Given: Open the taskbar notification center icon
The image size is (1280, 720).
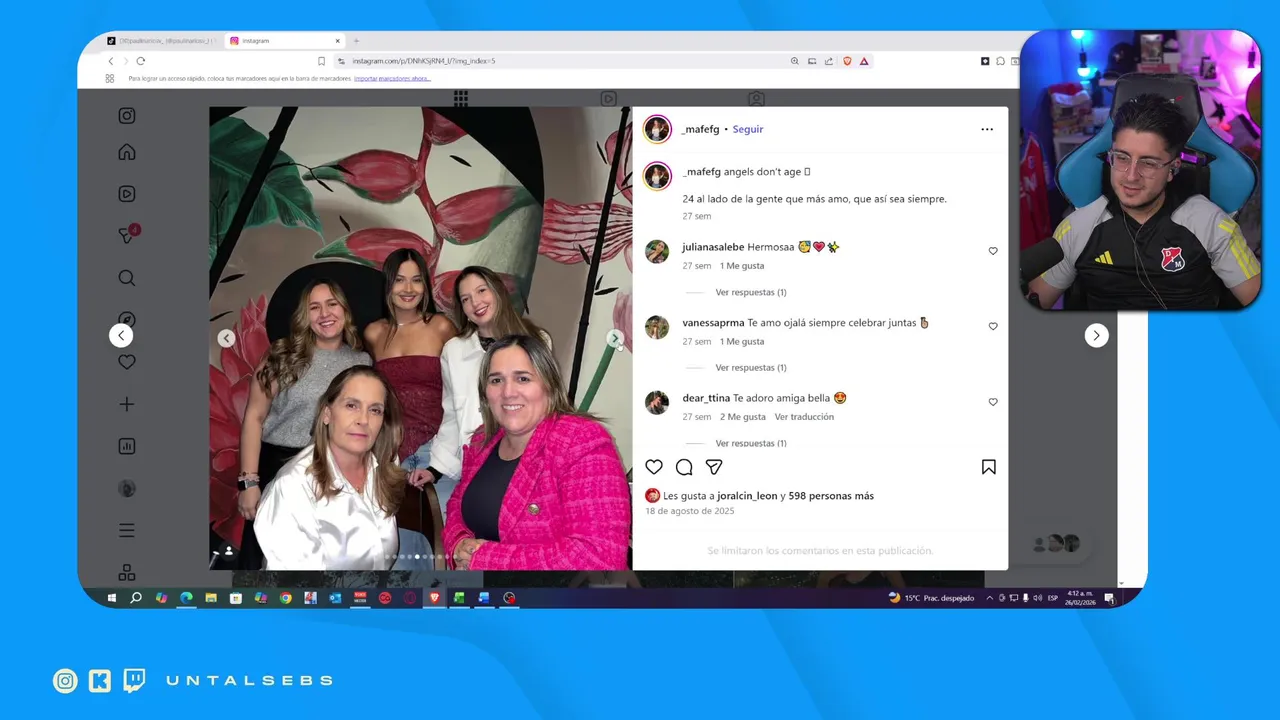Looking at the screenshot, I should pyautogui.click(x=1109, y=598).
